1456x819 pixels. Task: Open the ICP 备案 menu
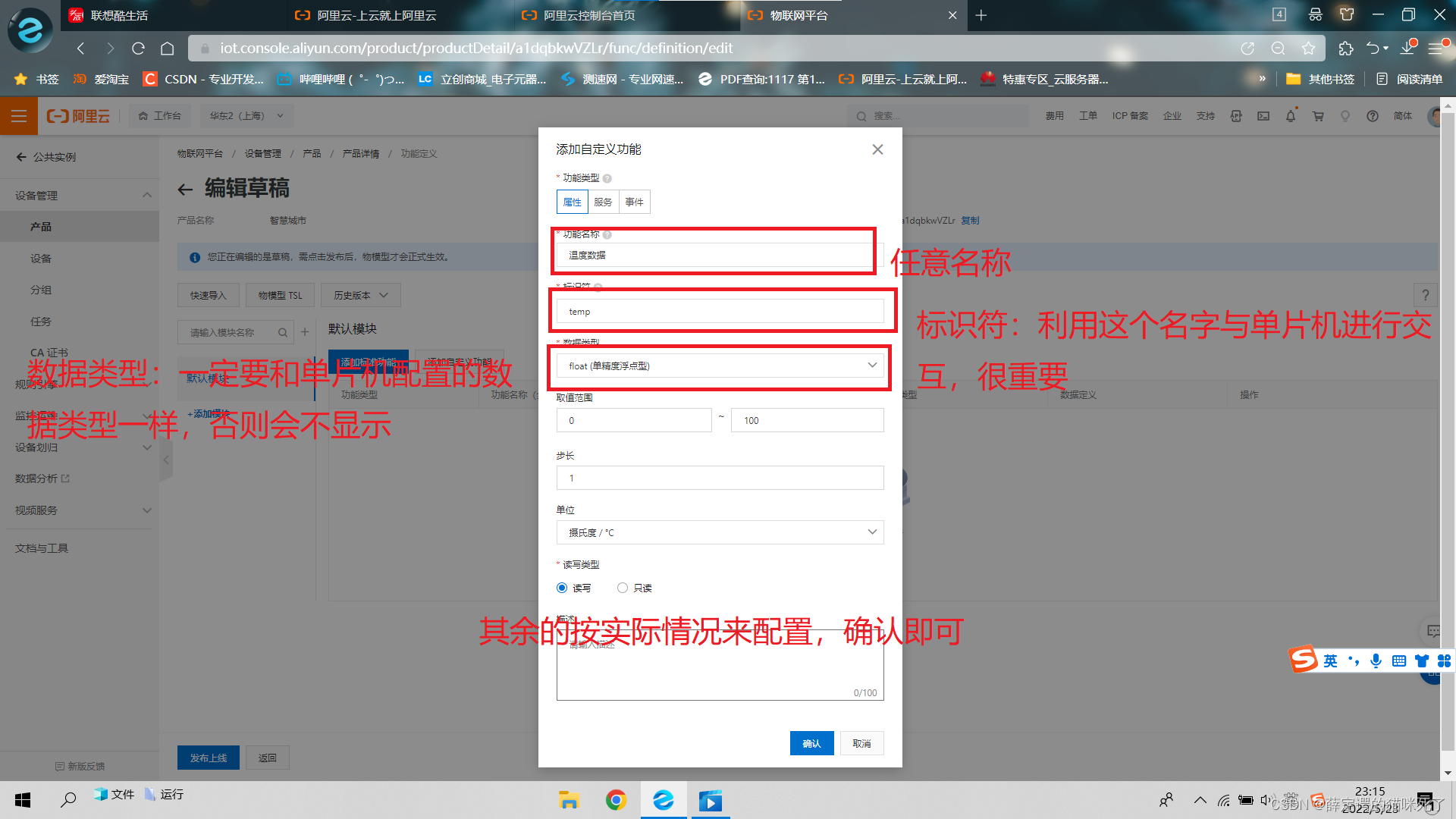point(1130,116)
